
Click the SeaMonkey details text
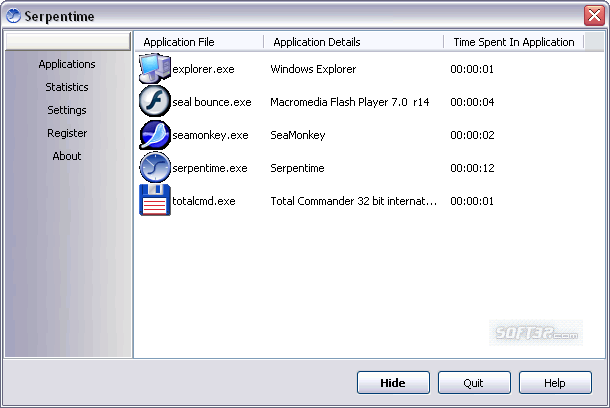pos(298,135)
